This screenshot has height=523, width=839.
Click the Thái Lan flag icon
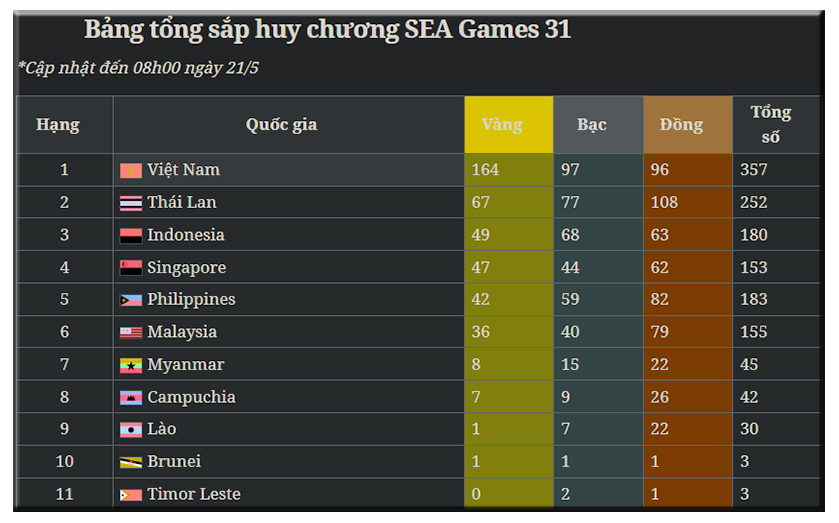[130, 203]
